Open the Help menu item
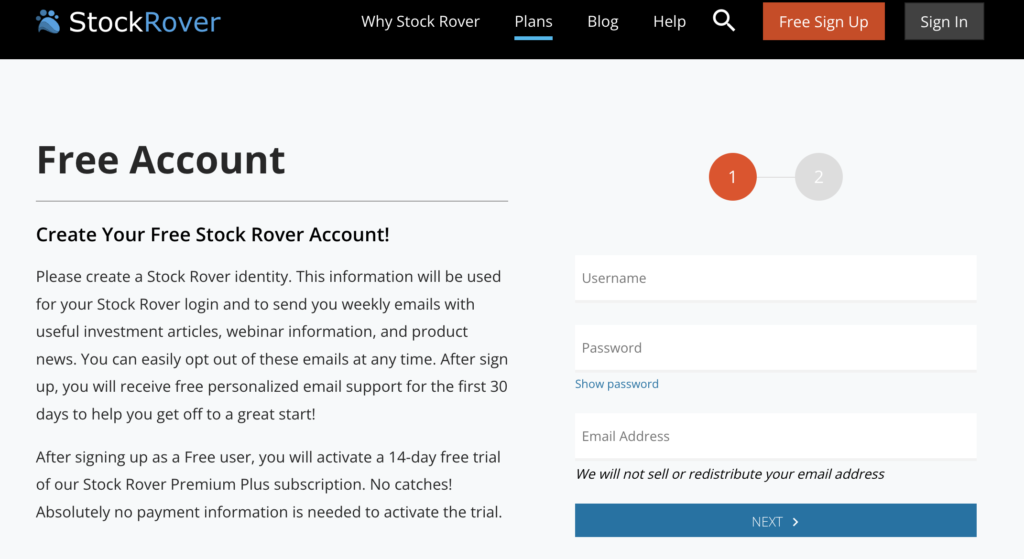1024x559 pixels. point(669,22)
